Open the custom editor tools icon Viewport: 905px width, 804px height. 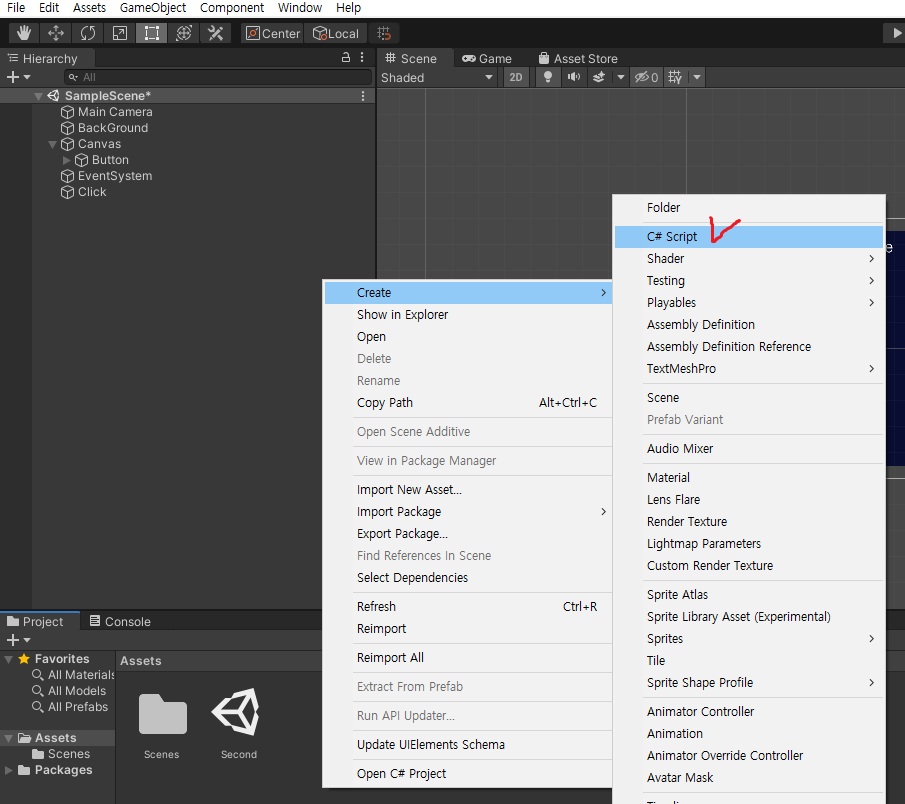pyautogui.click(x=215, y=33)
